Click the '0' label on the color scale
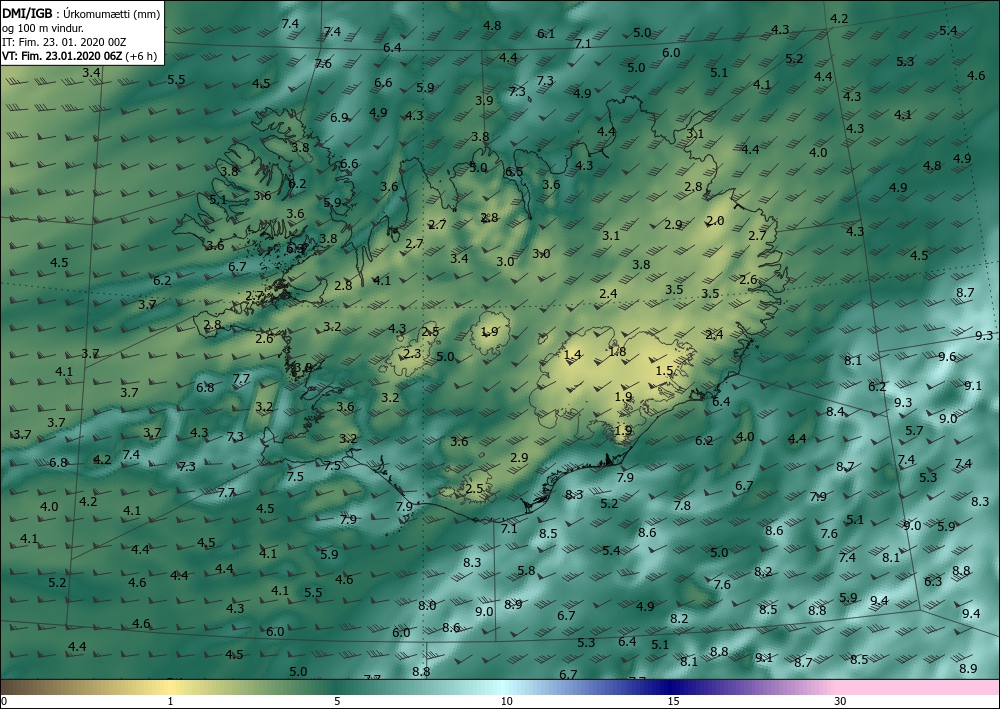 [4, 702]
